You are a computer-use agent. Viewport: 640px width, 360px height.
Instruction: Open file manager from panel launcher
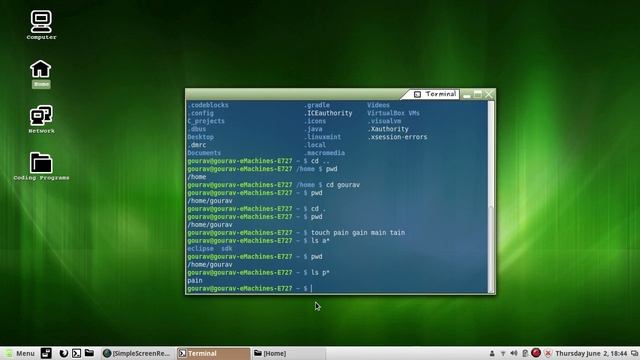89,353
